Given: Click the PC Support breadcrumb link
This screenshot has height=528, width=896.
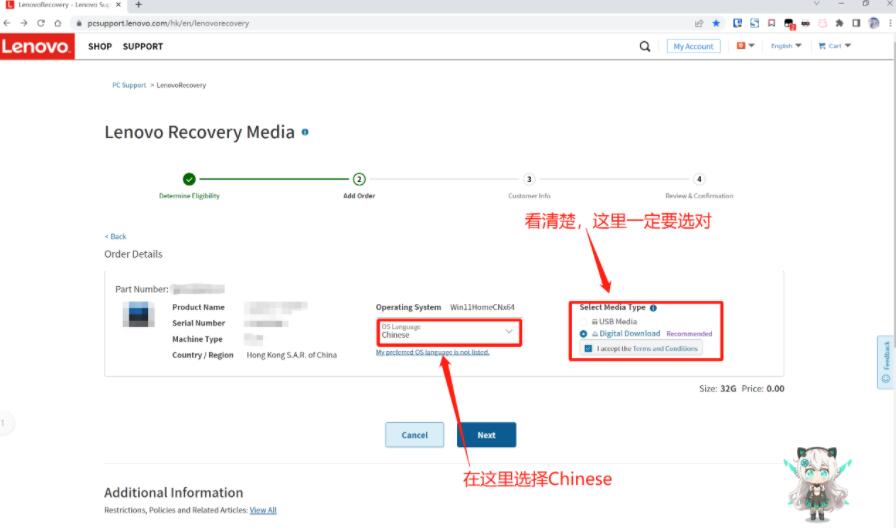Looking at the screenshot, I should (x=129, y=85).
